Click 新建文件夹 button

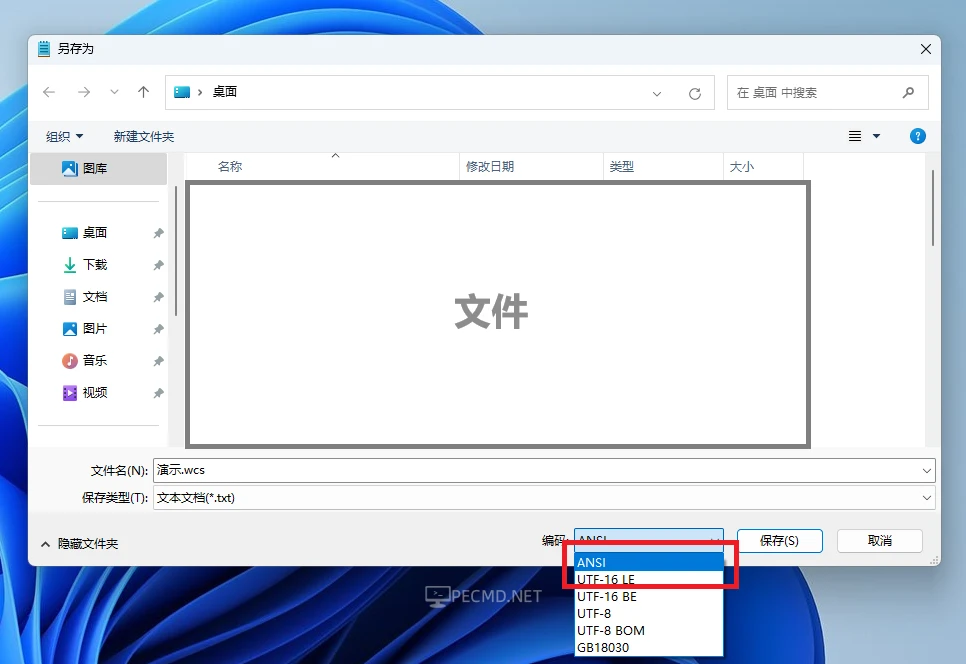pyautogui.click(x=144, y=137)
